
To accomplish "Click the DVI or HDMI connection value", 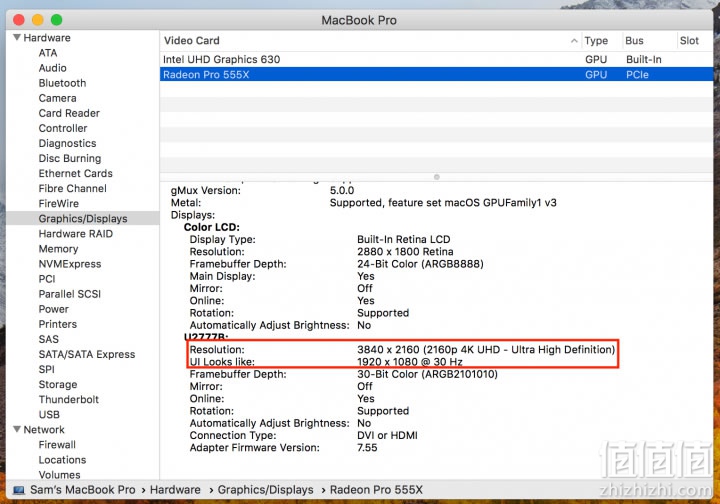I will [x=387, y=435].
